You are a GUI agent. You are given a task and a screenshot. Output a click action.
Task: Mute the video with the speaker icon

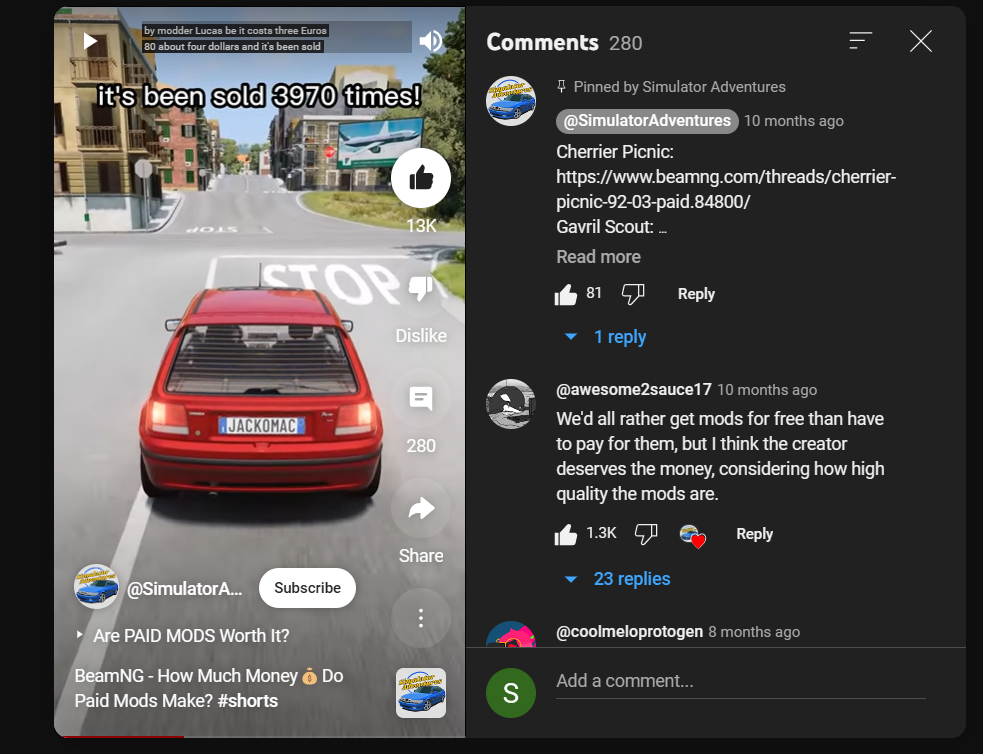point(430,41)
